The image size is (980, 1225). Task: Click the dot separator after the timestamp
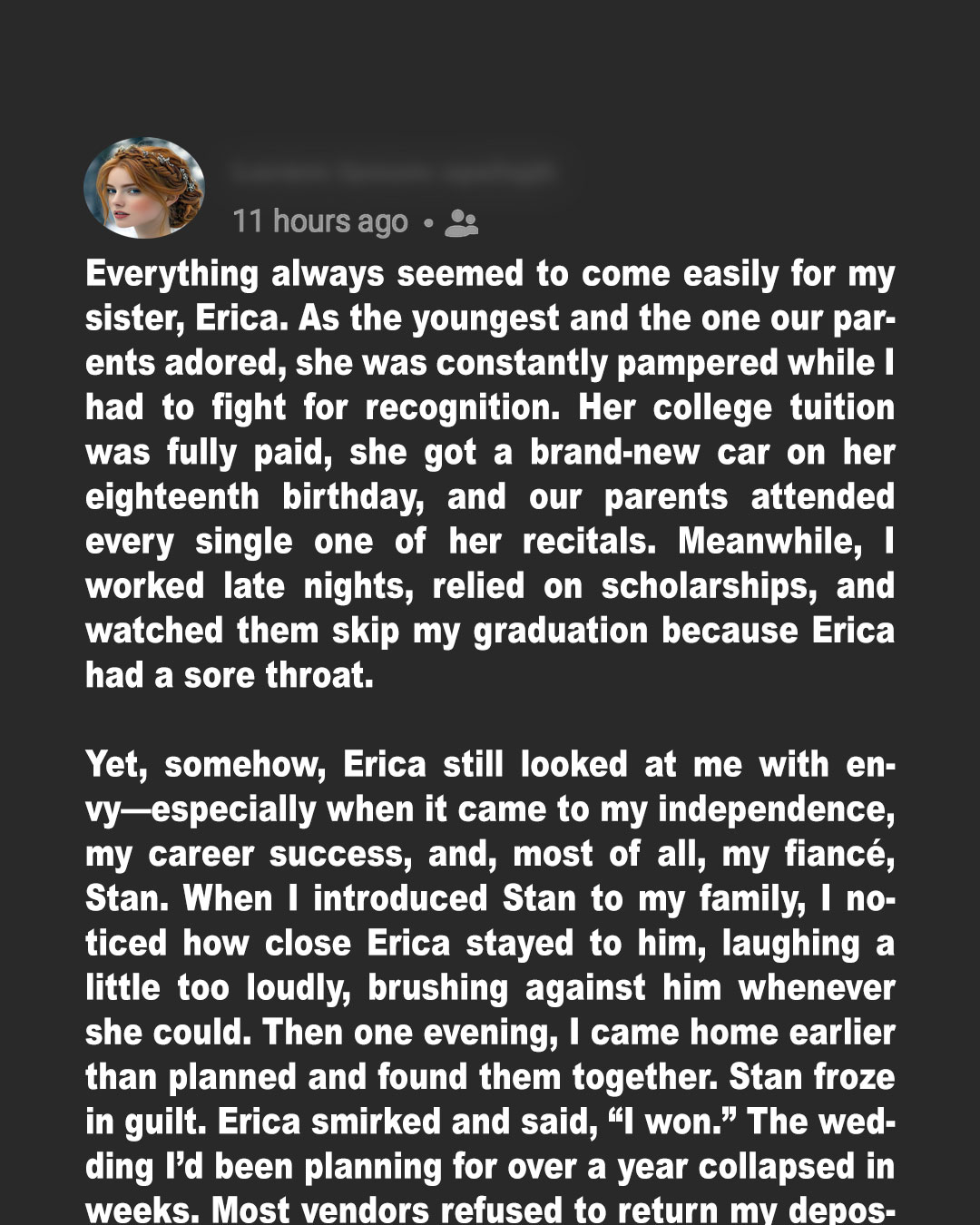click(427, 222)
